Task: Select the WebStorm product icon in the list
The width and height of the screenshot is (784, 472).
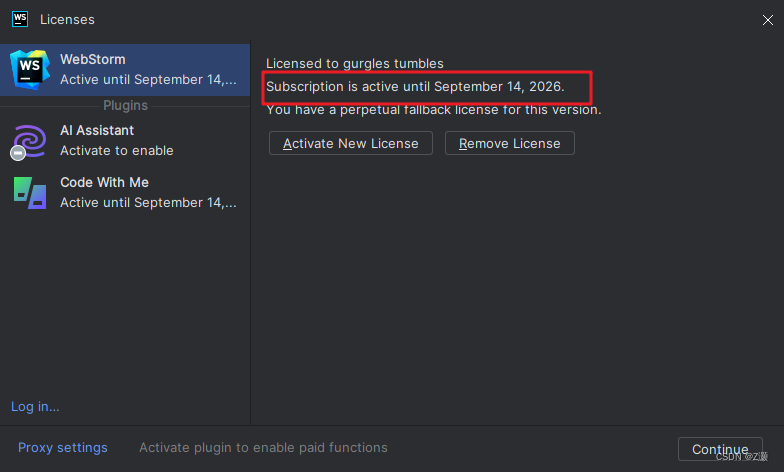Action: [30, 70]
